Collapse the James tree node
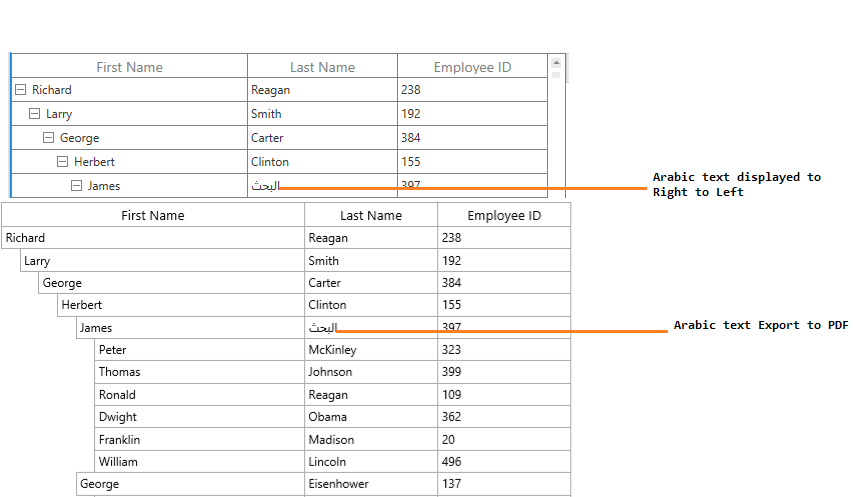 [x=77, y=185]
